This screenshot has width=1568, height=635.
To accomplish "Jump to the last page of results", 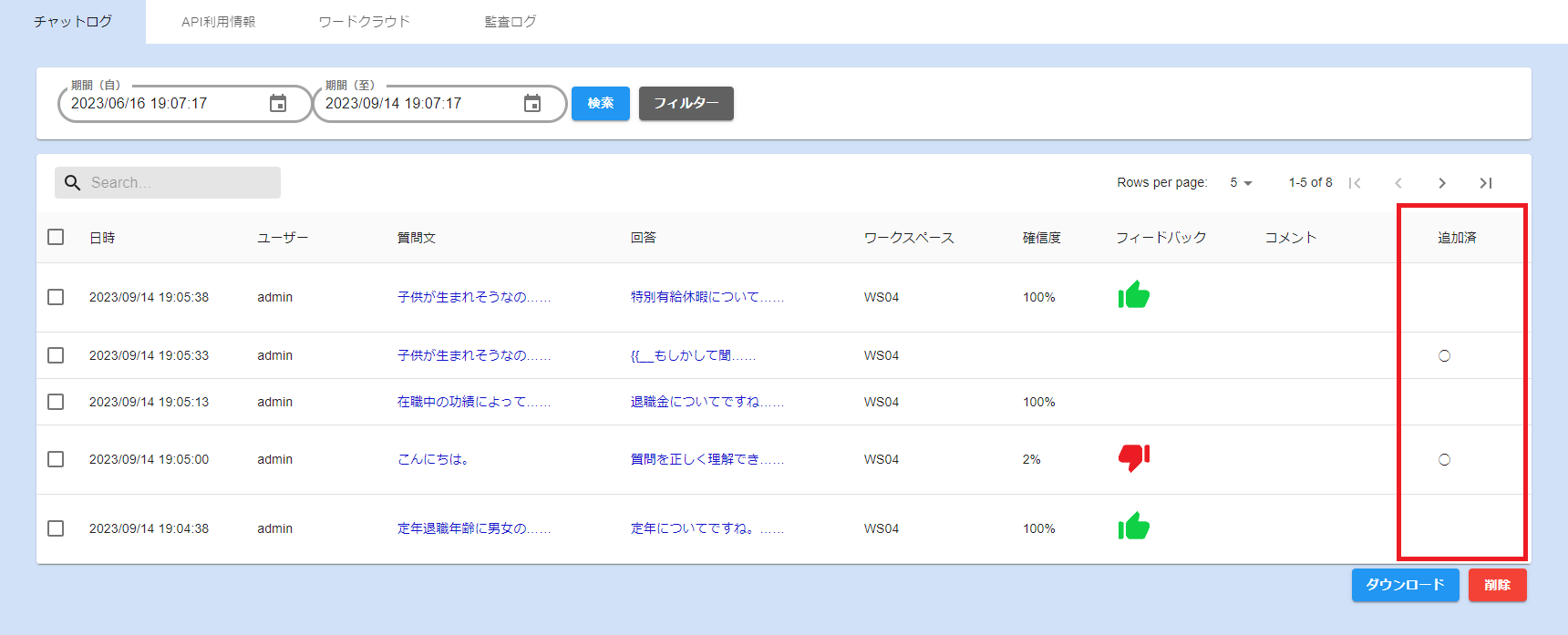I will click(x=1485, y=183).
